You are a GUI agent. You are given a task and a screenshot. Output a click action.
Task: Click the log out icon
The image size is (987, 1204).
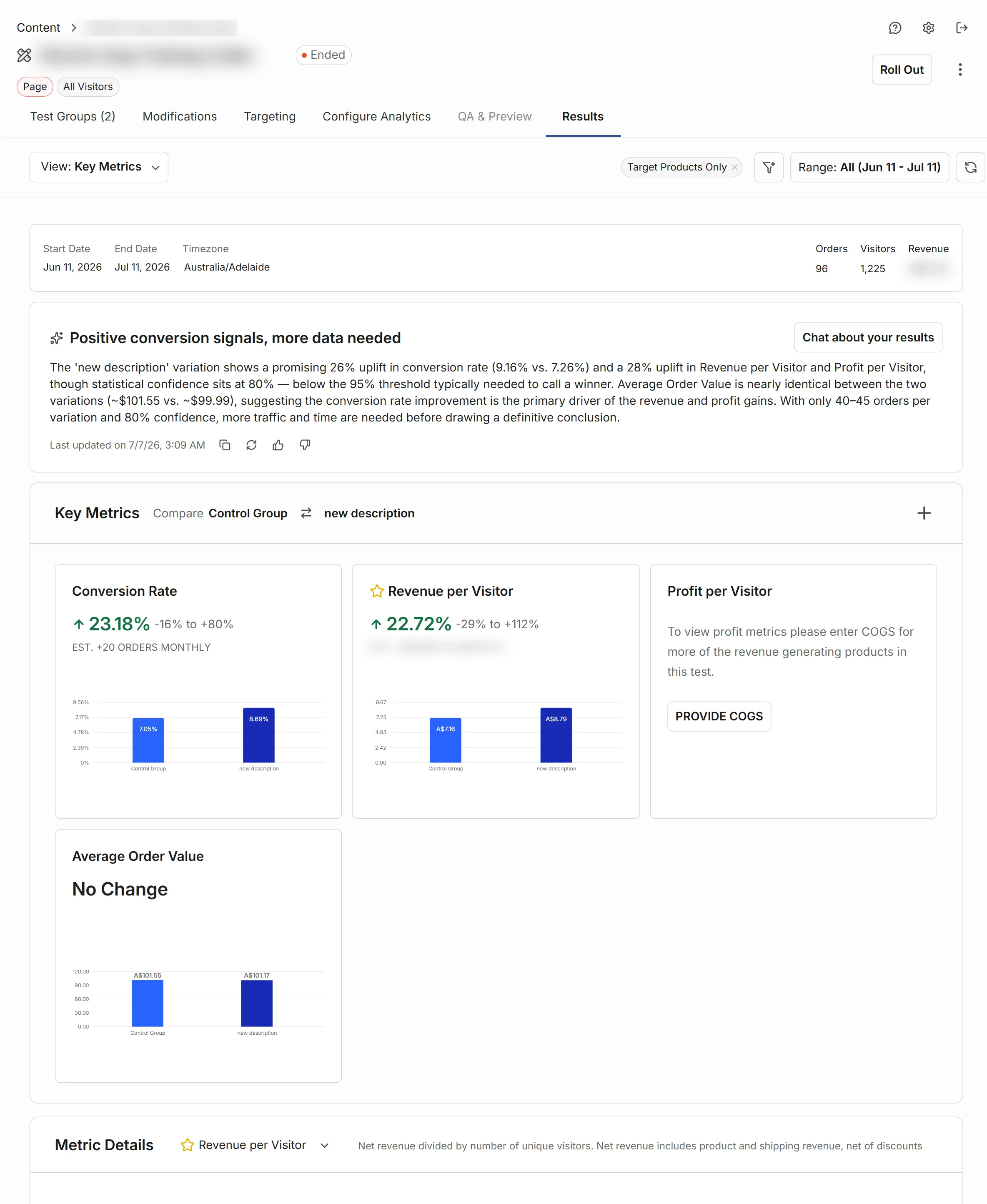click(962, 28)
